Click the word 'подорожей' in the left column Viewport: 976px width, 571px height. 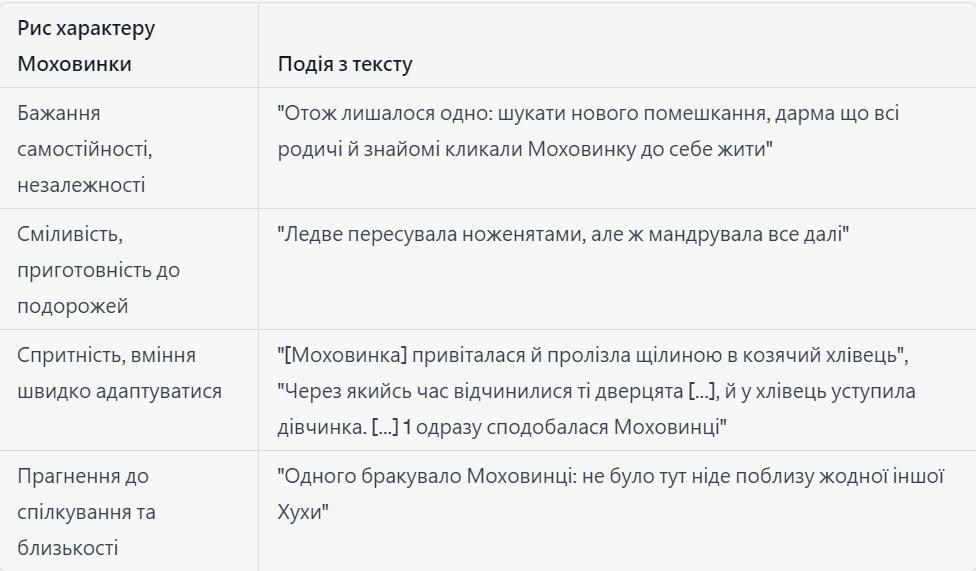click(x=73, y=306)
